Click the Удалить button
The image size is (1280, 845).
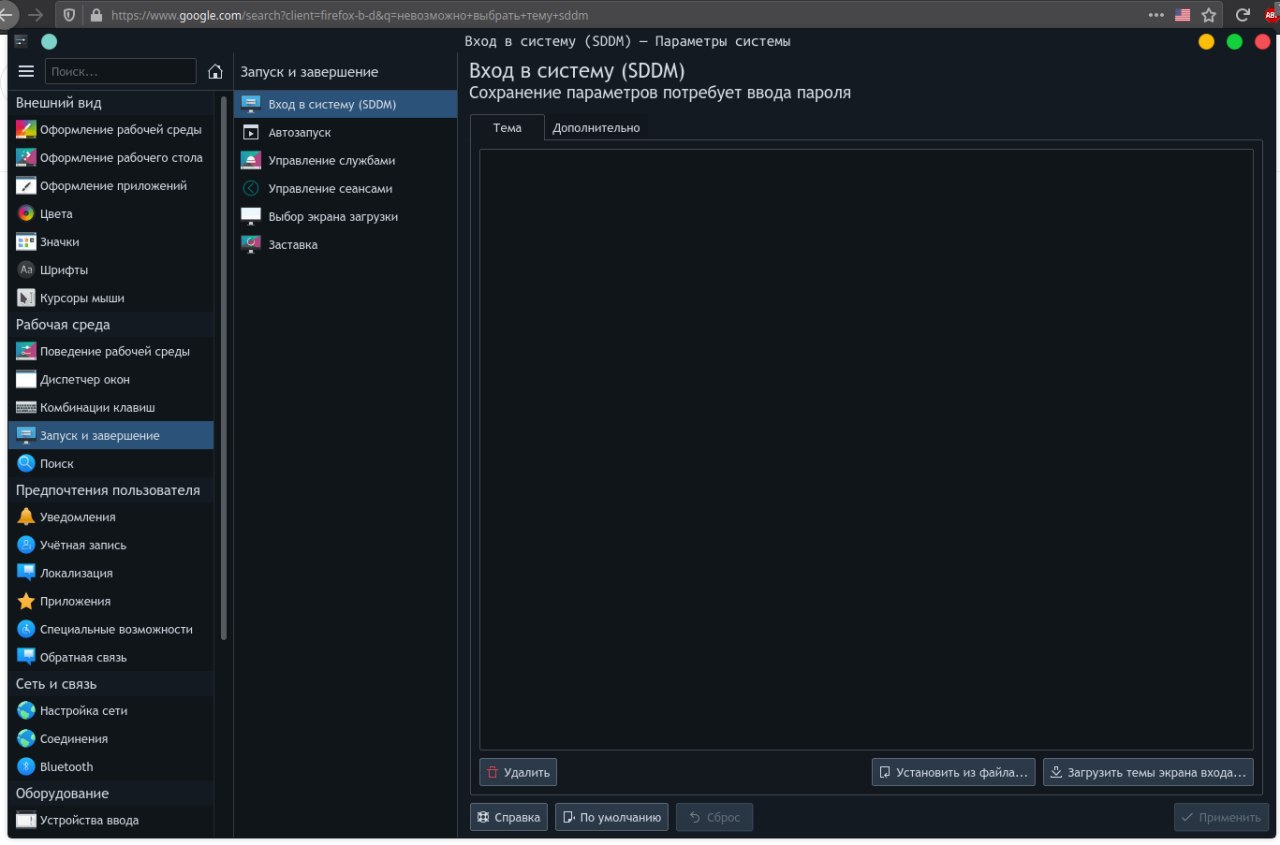(518, 772)
